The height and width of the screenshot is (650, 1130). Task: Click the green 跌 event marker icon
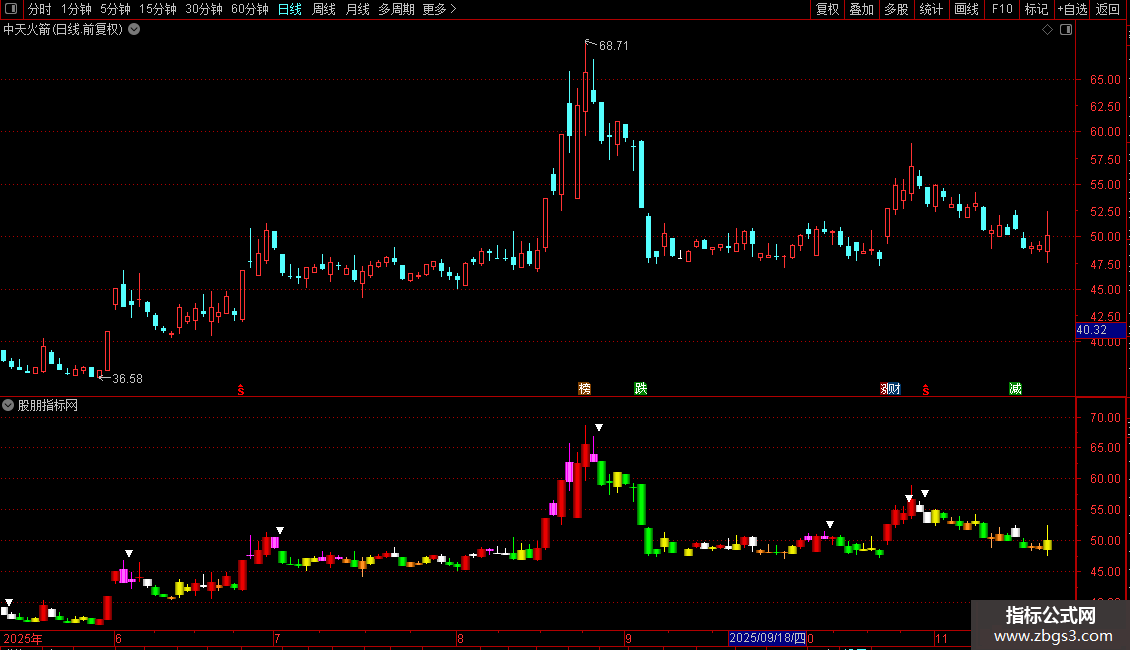point(641,388)
